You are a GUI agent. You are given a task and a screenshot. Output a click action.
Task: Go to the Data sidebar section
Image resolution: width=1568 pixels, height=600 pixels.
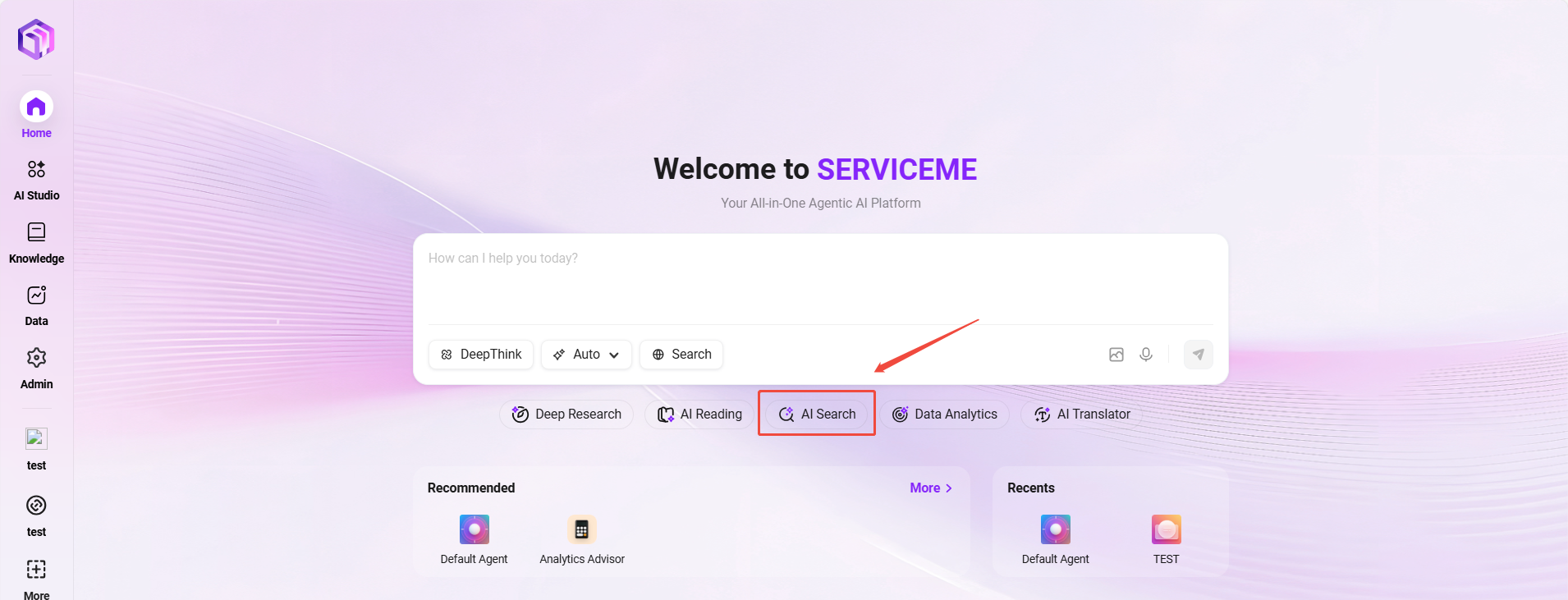(x=36, y=305)
